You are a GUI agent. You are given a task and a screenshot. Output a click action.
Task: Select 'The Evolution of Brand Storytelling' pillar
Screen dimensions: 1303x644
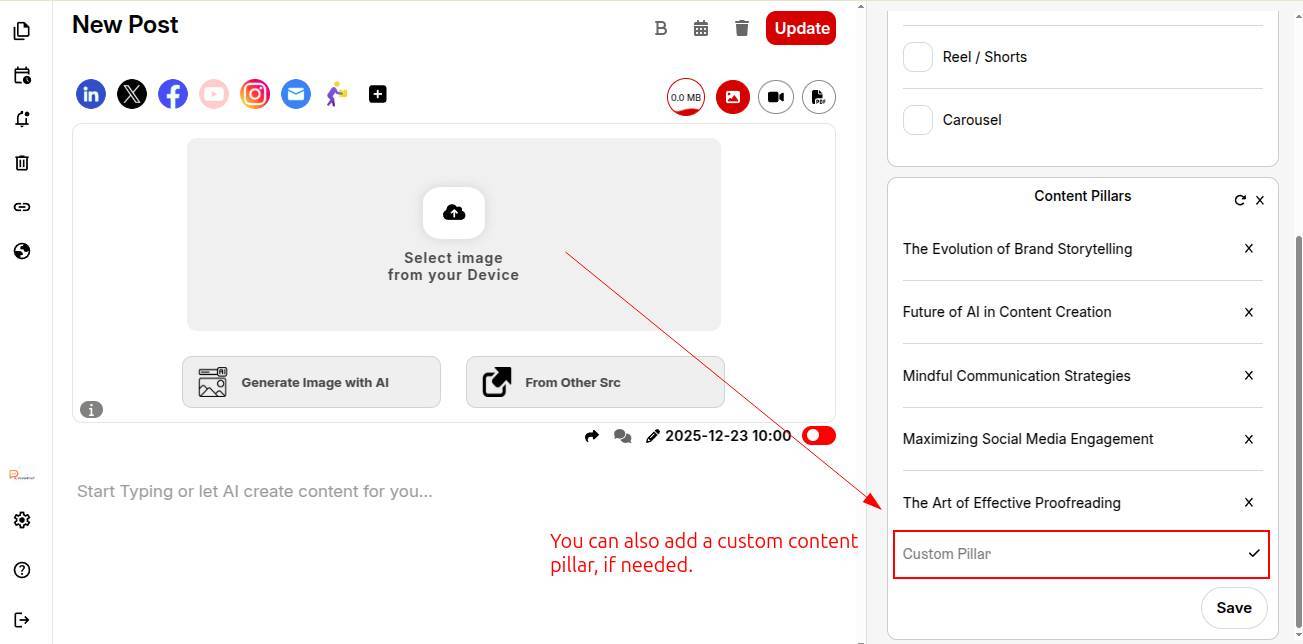click(1017, 249)
